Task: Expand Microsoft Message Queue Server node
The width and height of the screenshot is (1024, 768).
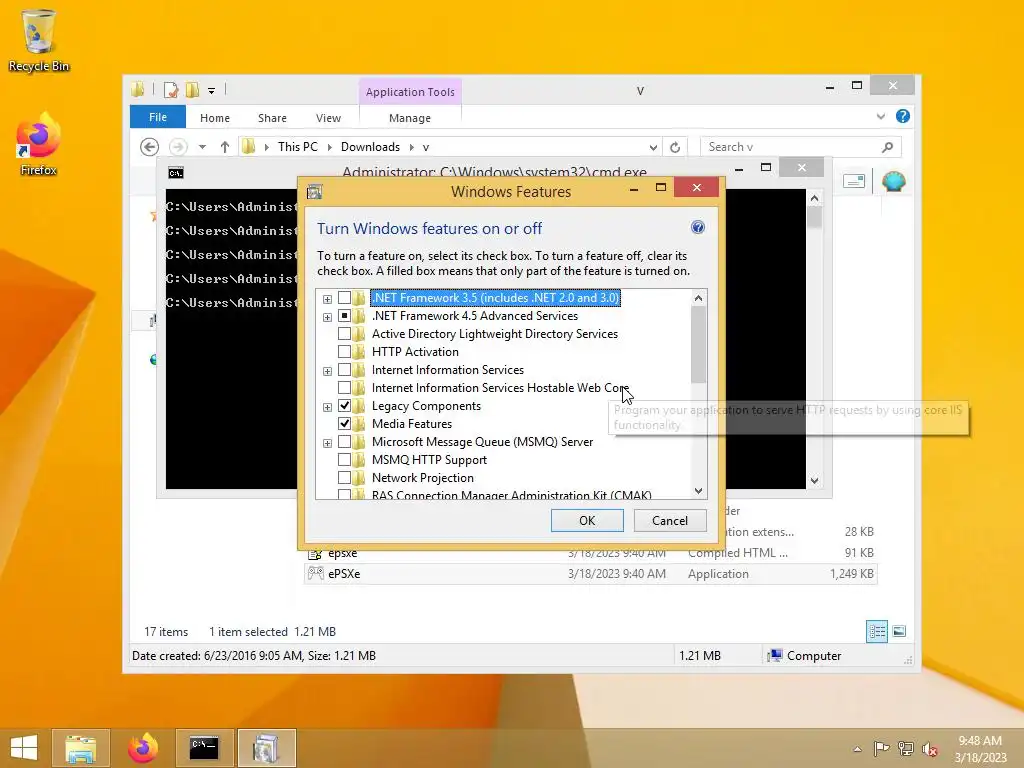Action: (327, 443)
